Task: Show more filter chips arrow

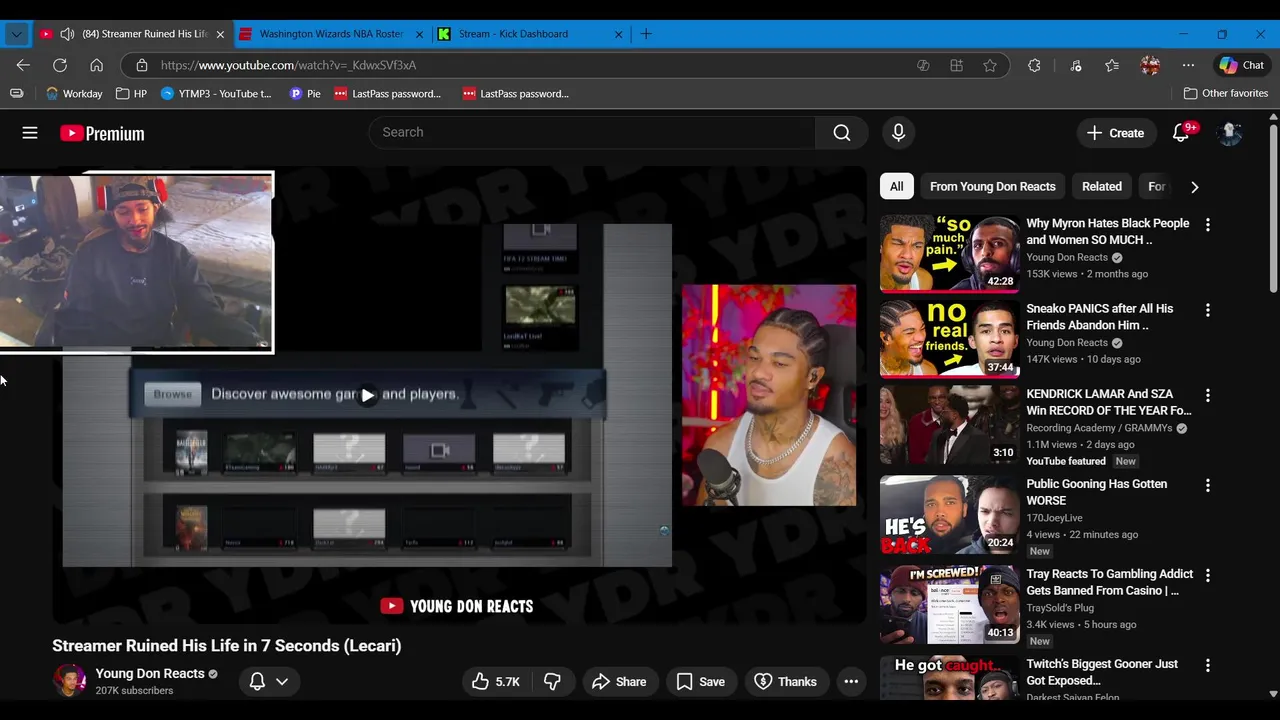Action: 1194,187
